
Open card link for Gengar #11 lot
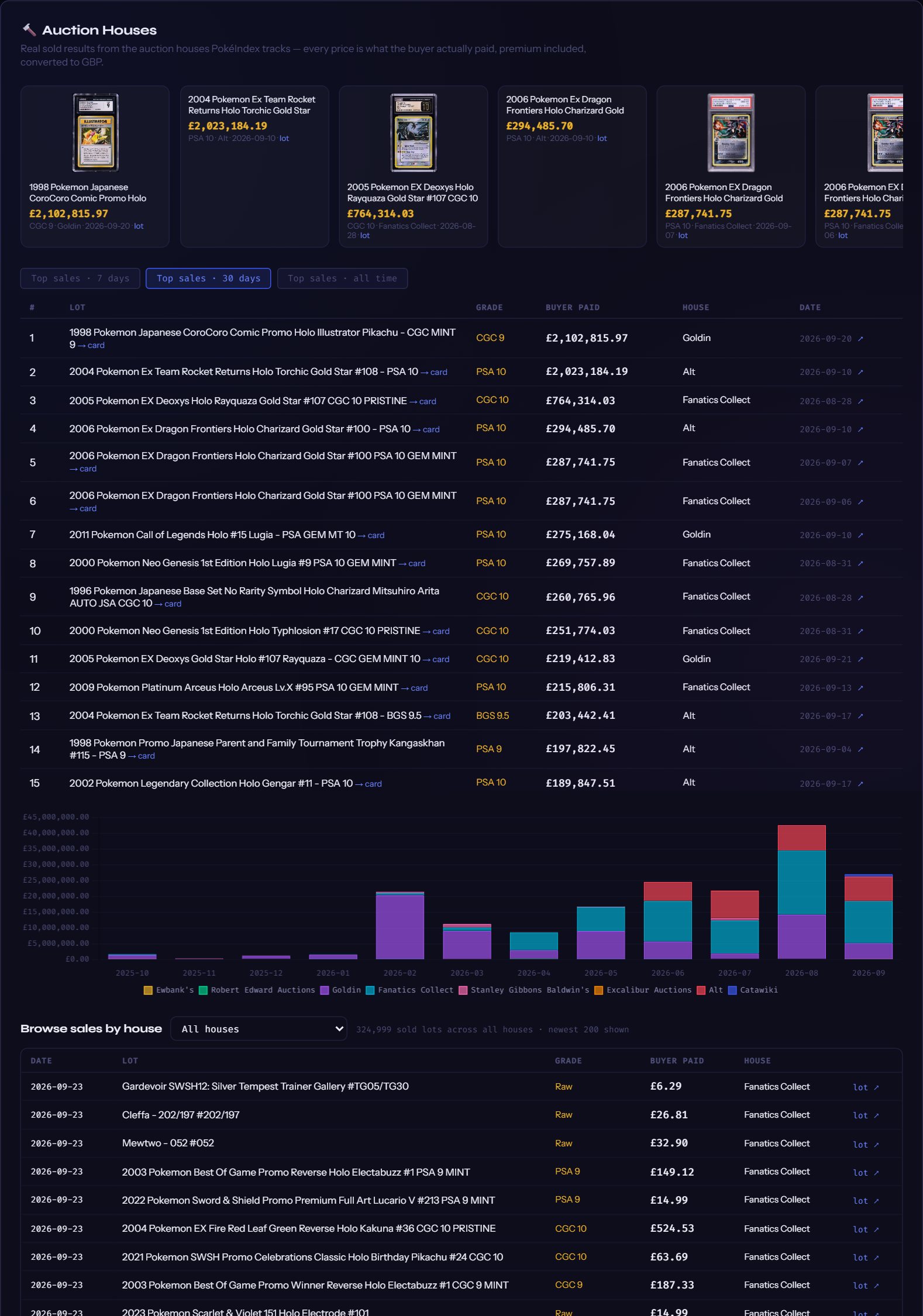click(x=368, y=784)
